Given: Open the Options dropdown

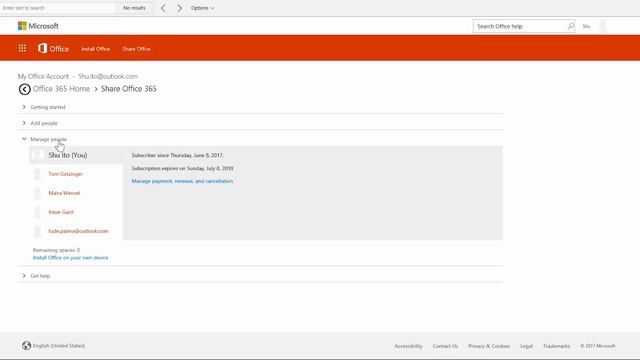Looking at the screenshot, I should pyautogui.click(x=202, y=8).
